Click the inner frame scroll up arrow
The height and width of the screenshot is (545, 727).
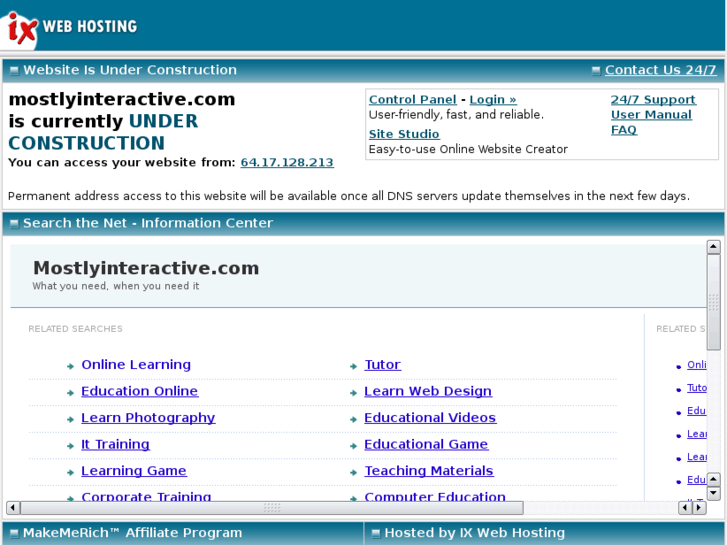[713, 247]
